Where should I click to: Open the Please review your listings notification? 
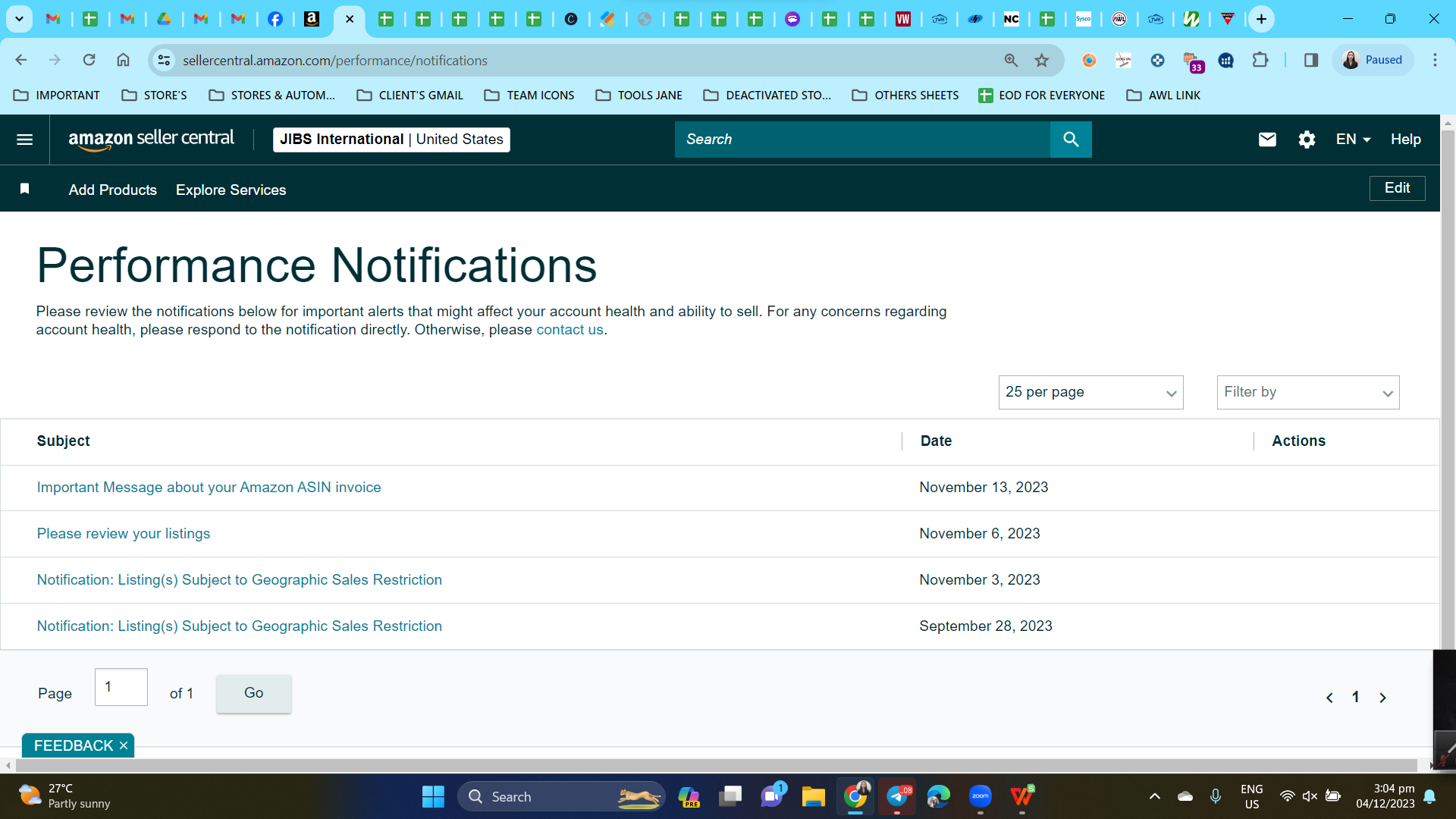click(x=124, y=534)
